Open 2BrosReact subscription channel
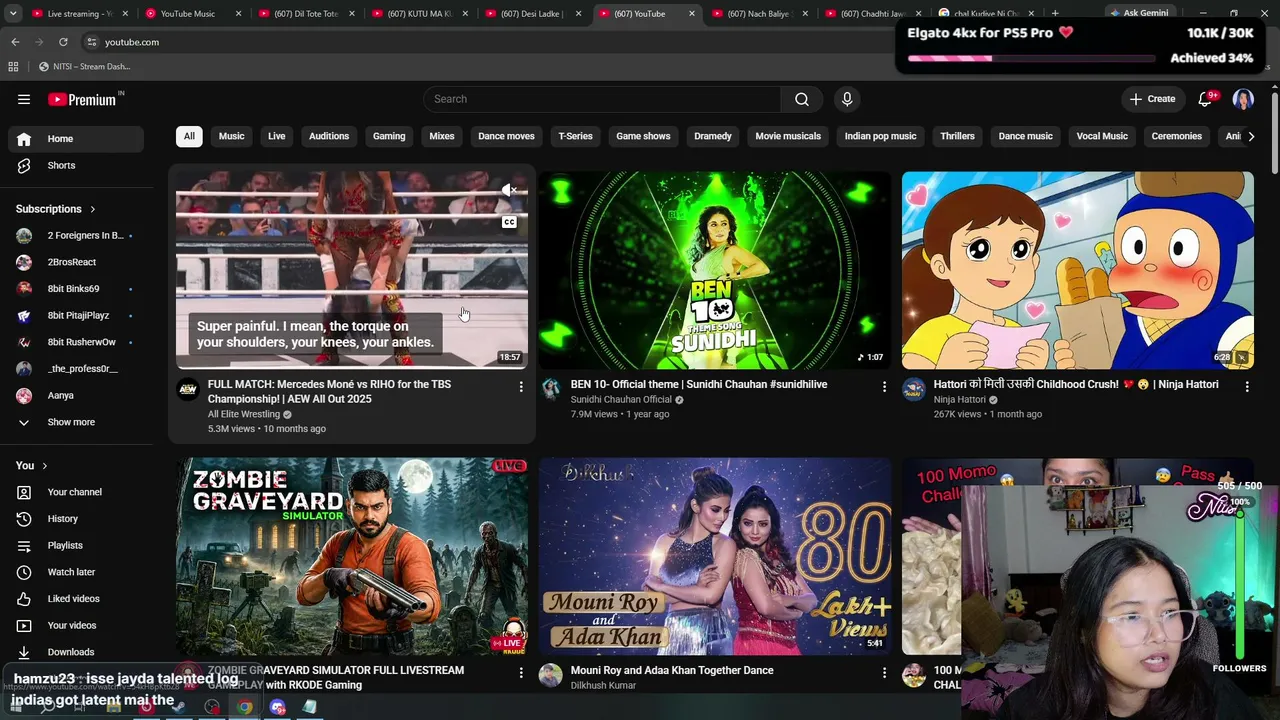Image resolution: width=1280 pixels, height=720 pixels. point(76,262)
